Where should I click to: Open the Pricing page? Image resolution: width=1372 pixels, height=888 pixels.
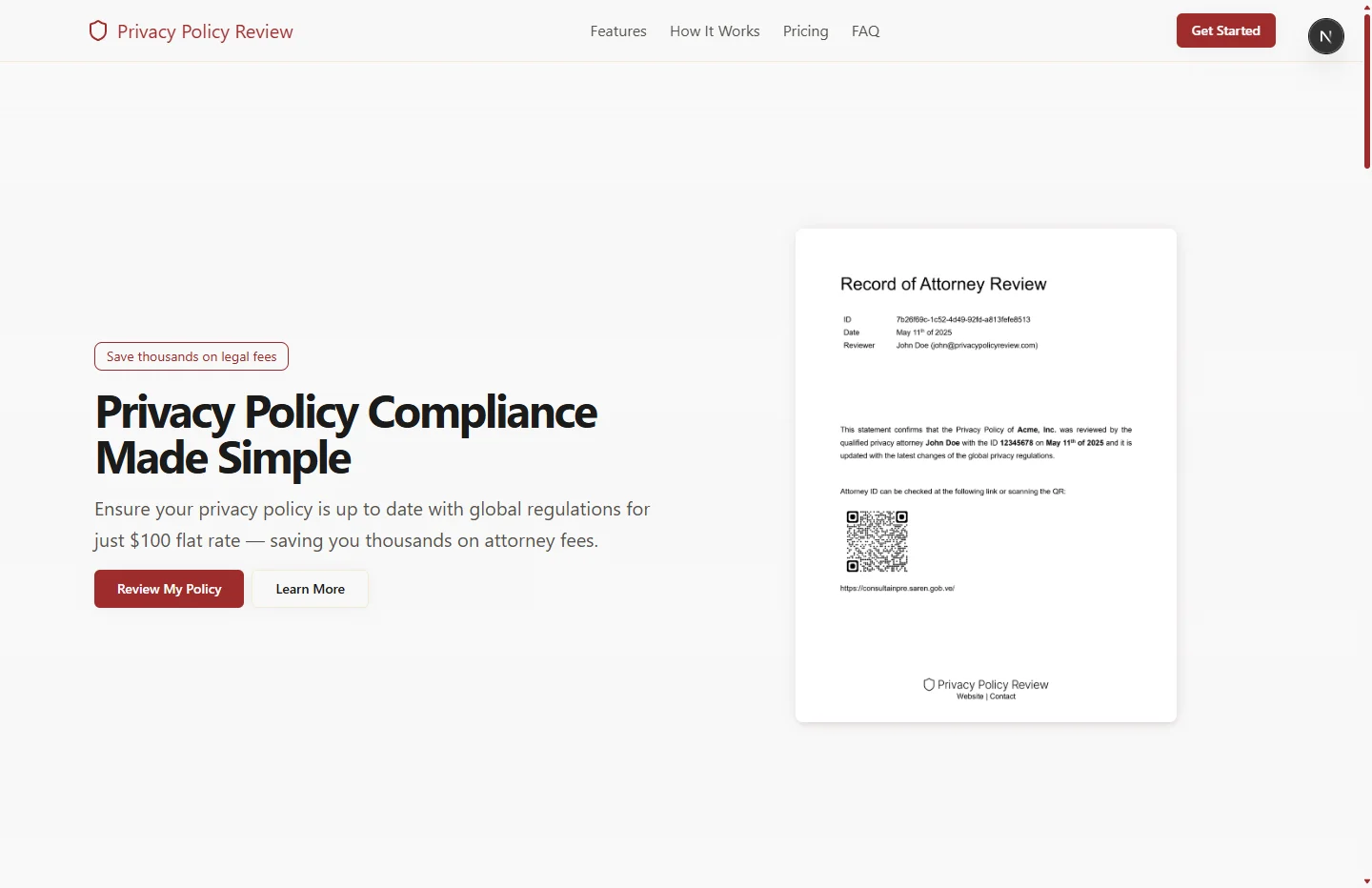click(x=805, y=30)
